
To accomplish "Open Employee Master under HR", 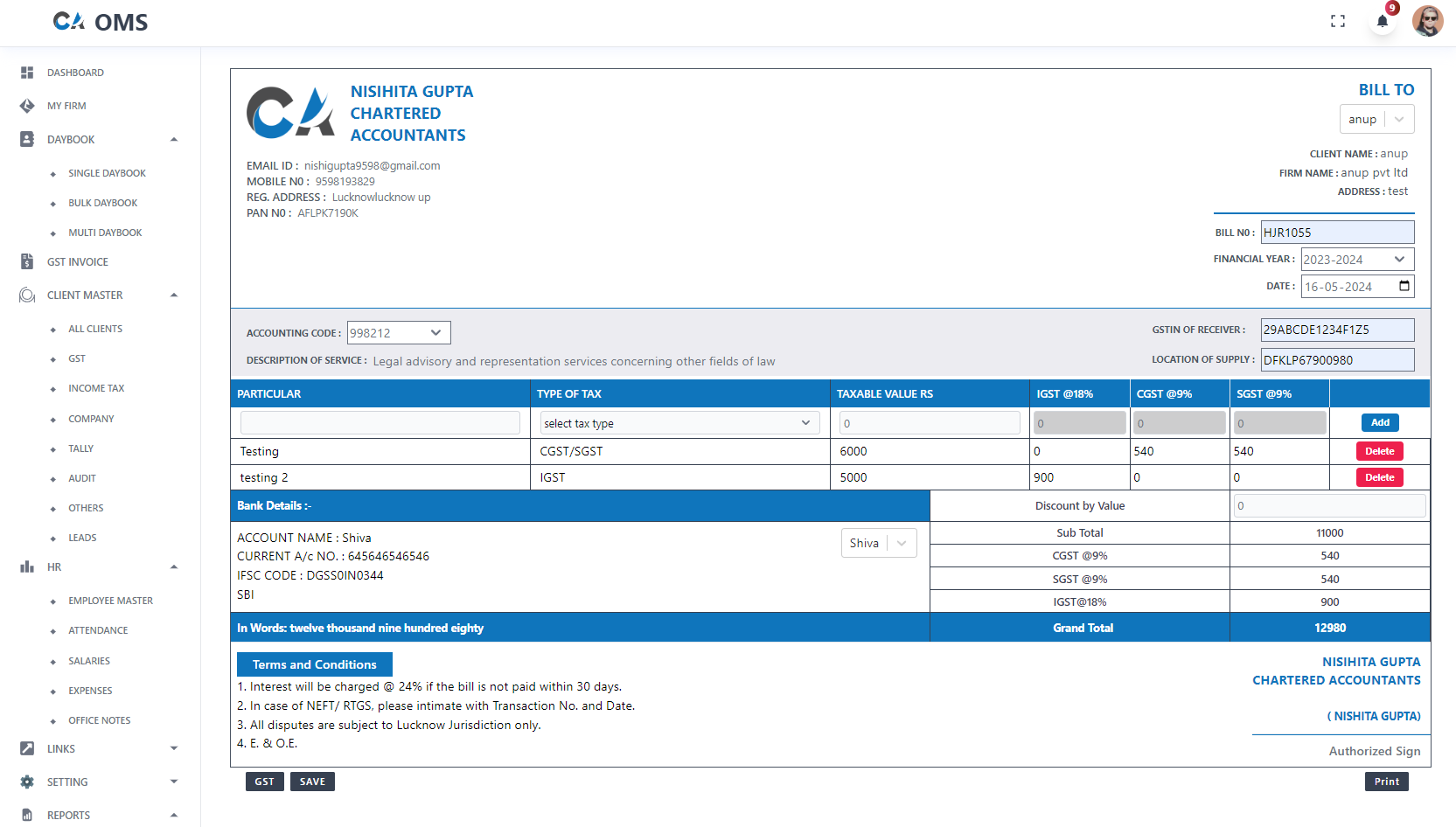I will 110,601.
